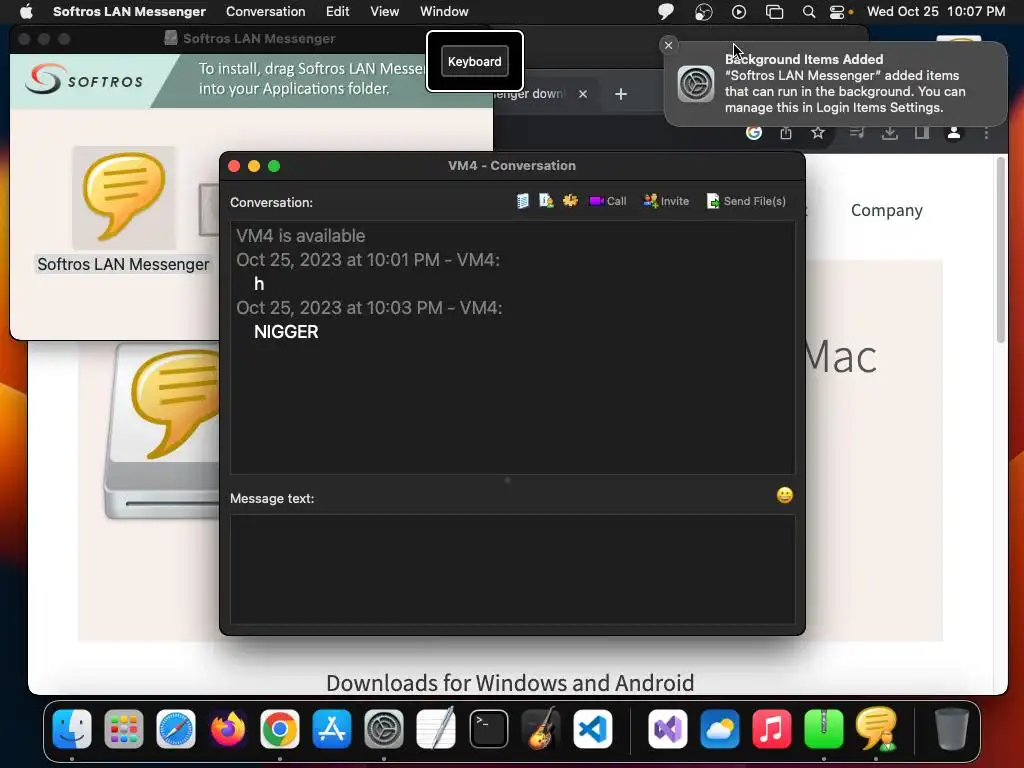Switch to Google Chrome in the Dock
1024x768 pixels.
280,728
